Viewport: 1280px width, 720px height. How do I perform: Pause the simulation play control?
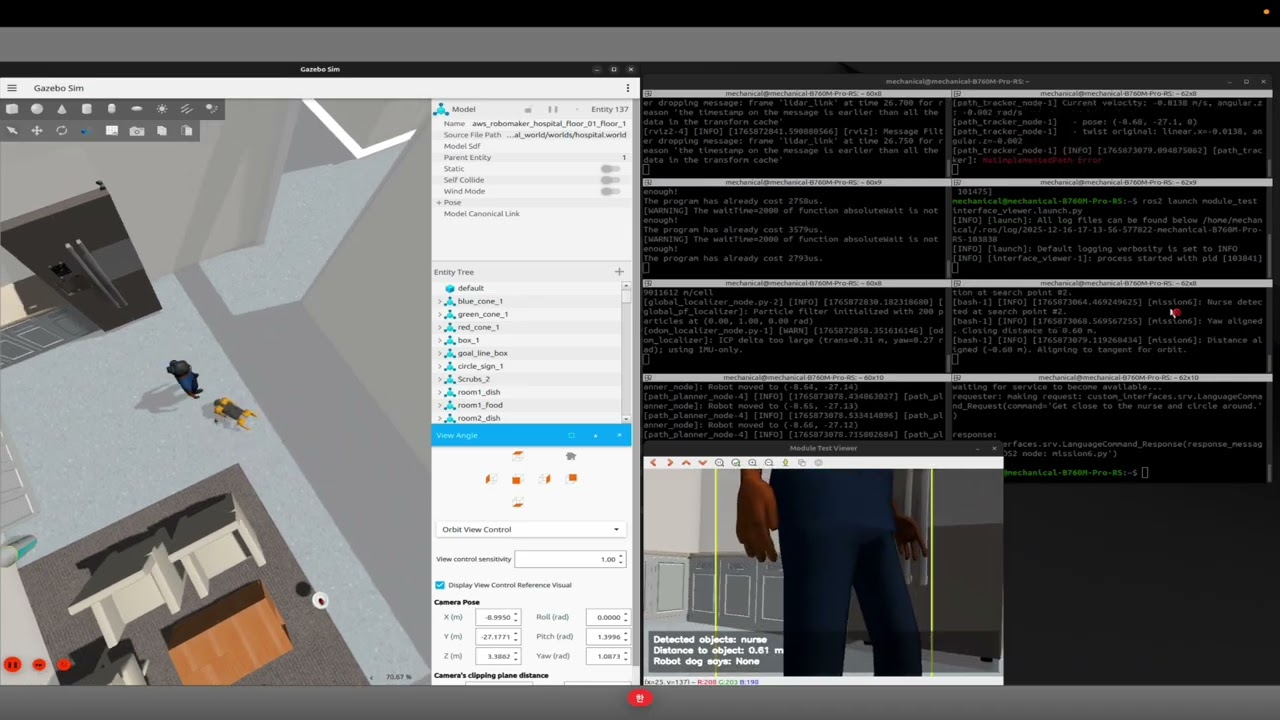point(12,664)
